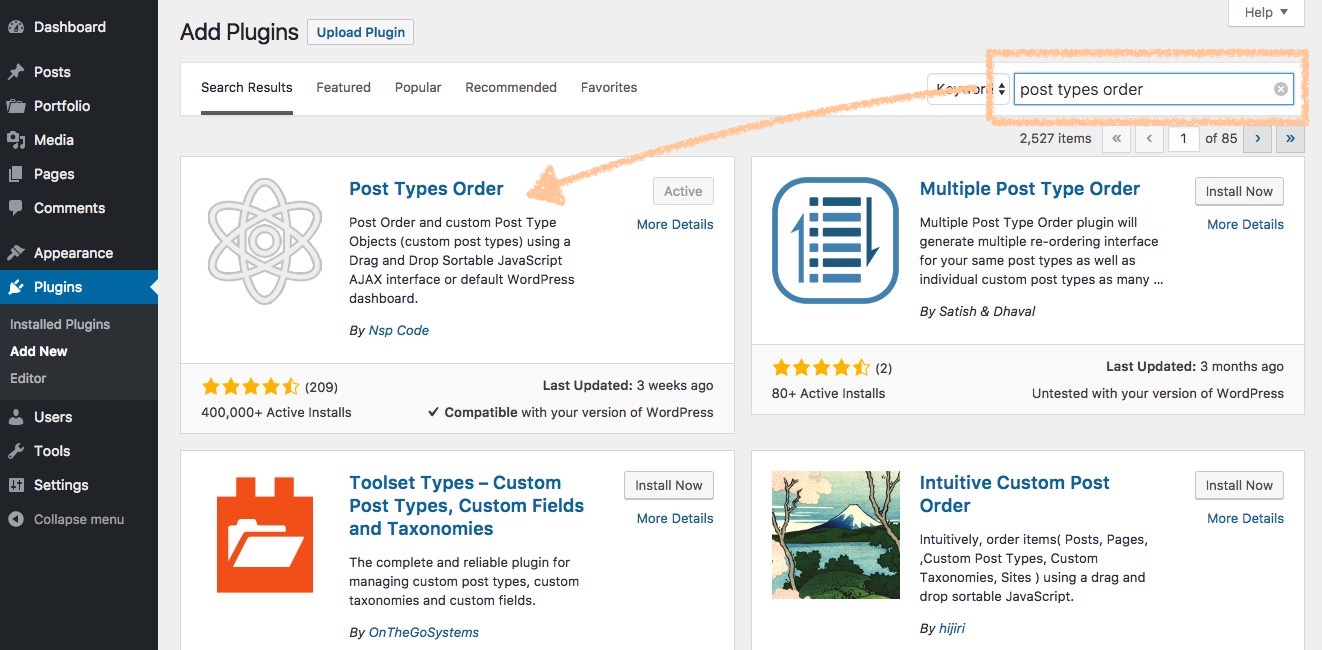The height and width of the screenshot is (650, 1322).
Task: Click the Upload Plugin button
Action: [361, 32]
